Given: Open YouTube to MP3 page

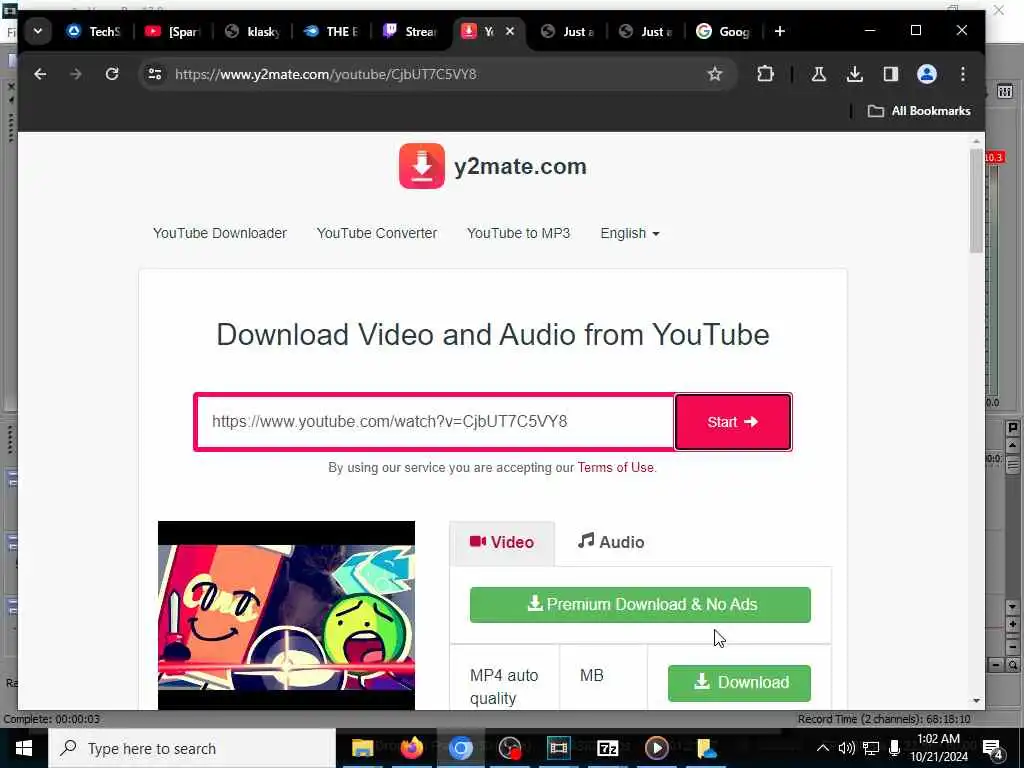Looking at the screenshot, I should click(519, 233).
